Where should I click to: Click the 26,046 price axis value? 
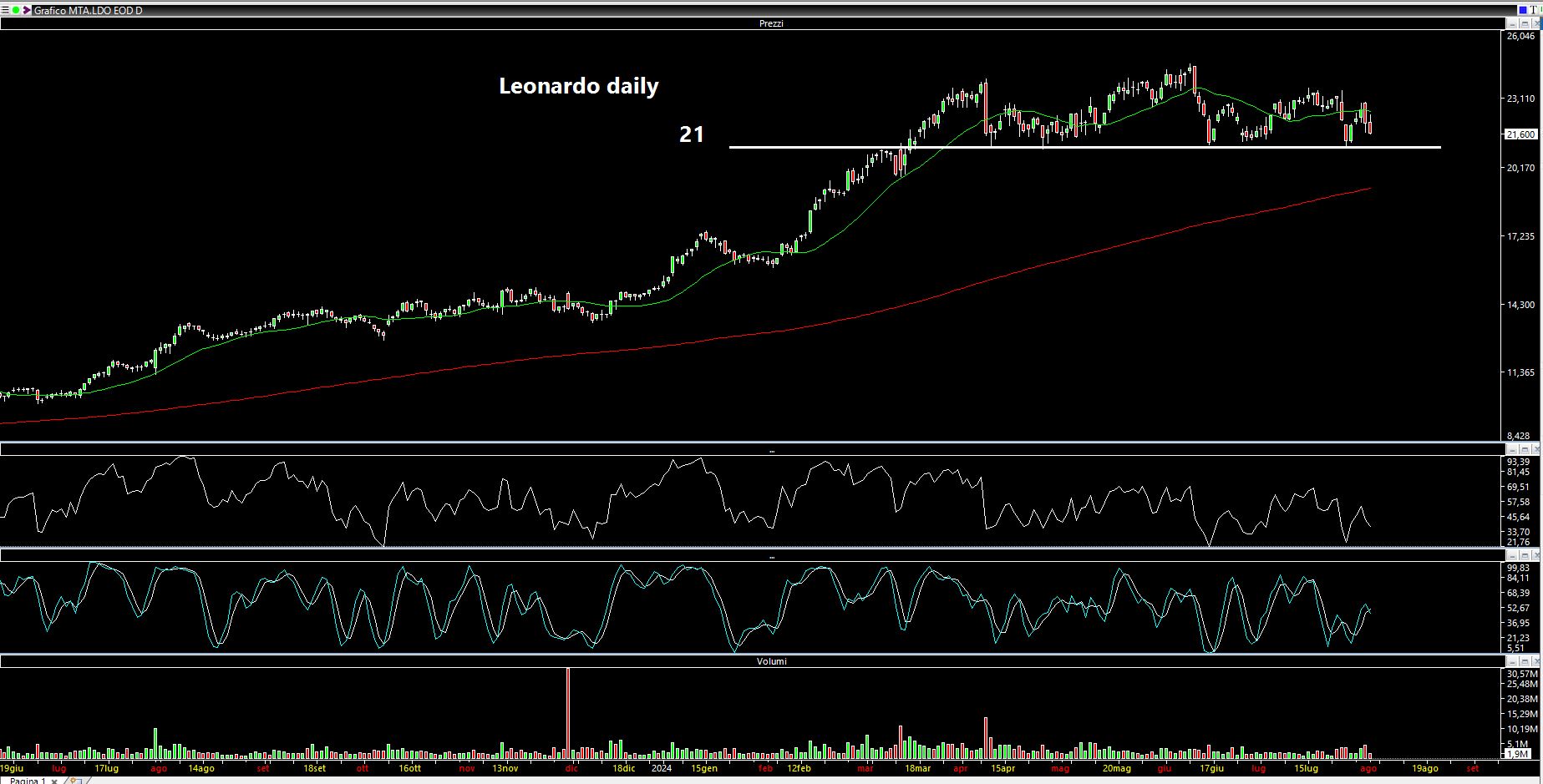1520,36
